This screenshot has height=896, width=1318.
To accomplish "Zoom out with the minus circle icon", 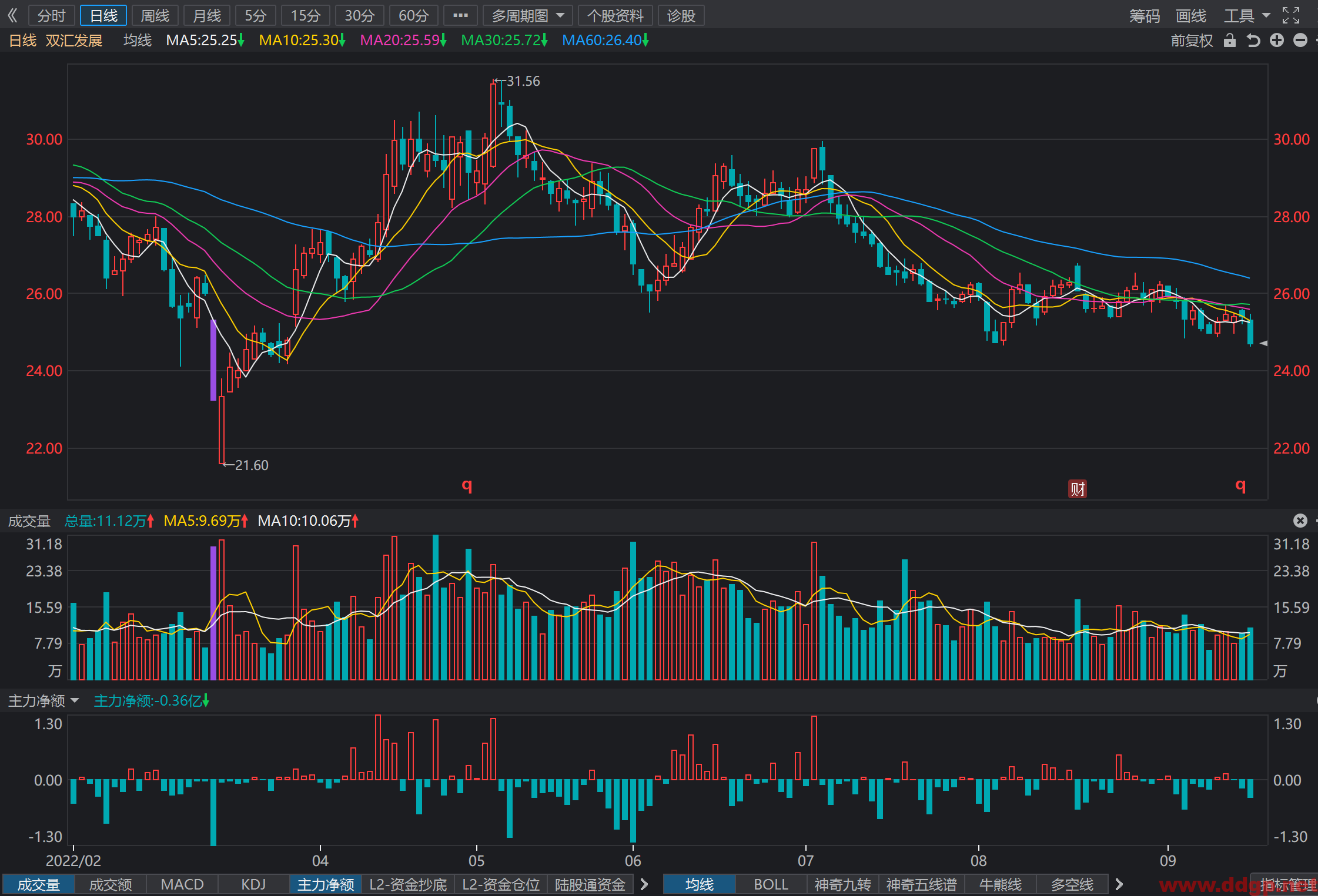I will click(1300, 40).
